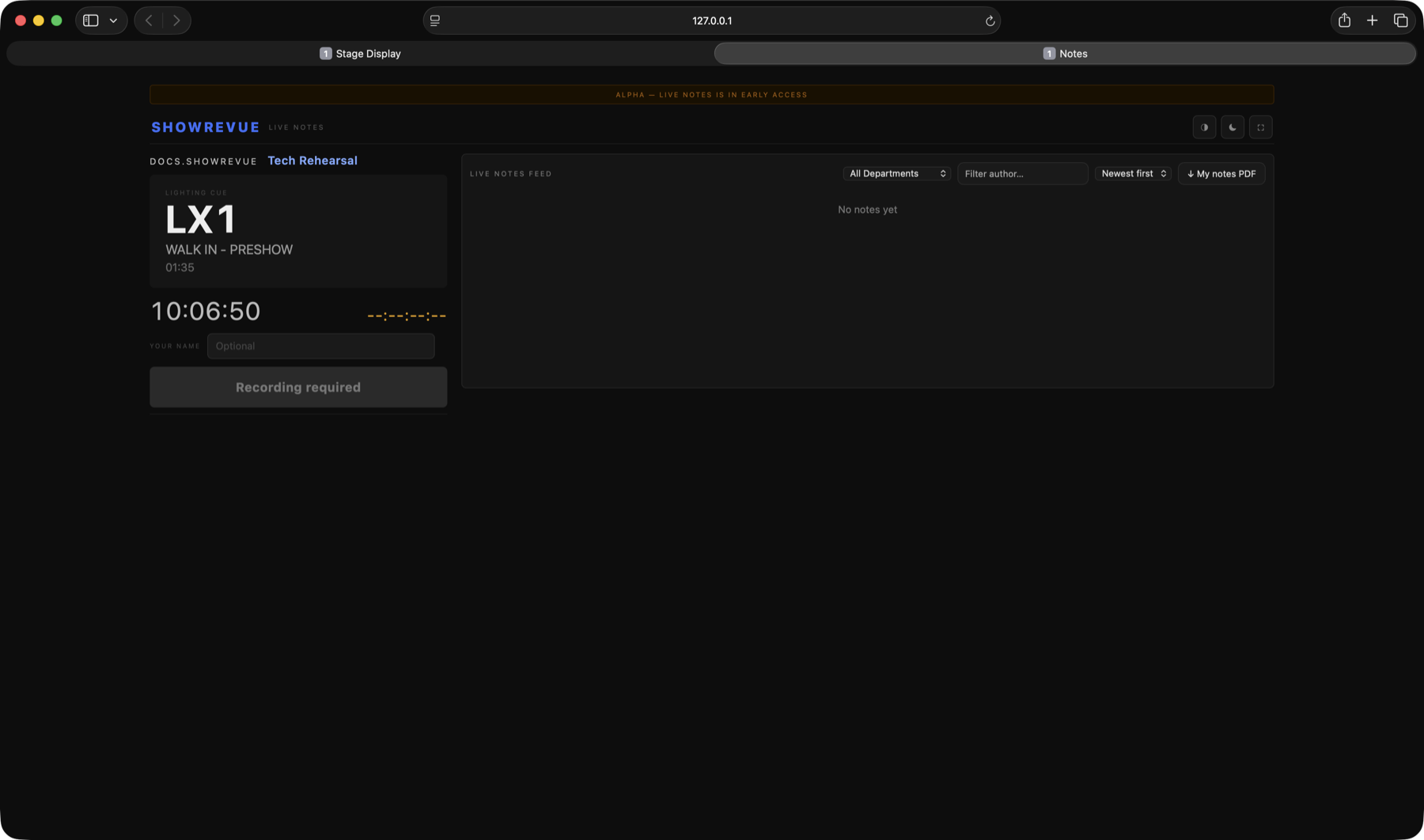Switch to the Stage Display tab
The height and width of the screenshot is (840, 1424).
[x=360, y=54]
